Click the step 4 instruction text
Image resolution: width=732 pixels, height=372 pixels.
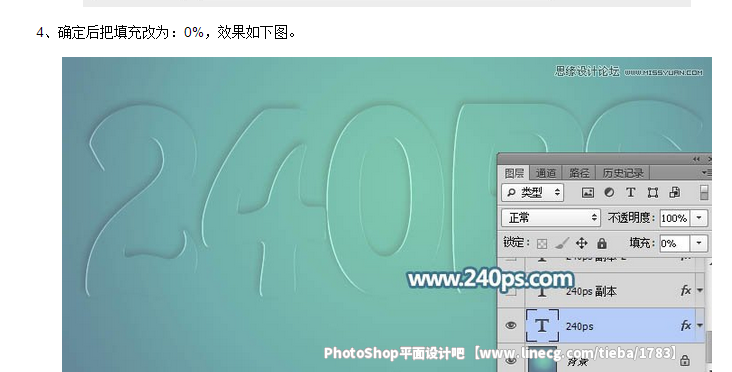tap(166, 33)
